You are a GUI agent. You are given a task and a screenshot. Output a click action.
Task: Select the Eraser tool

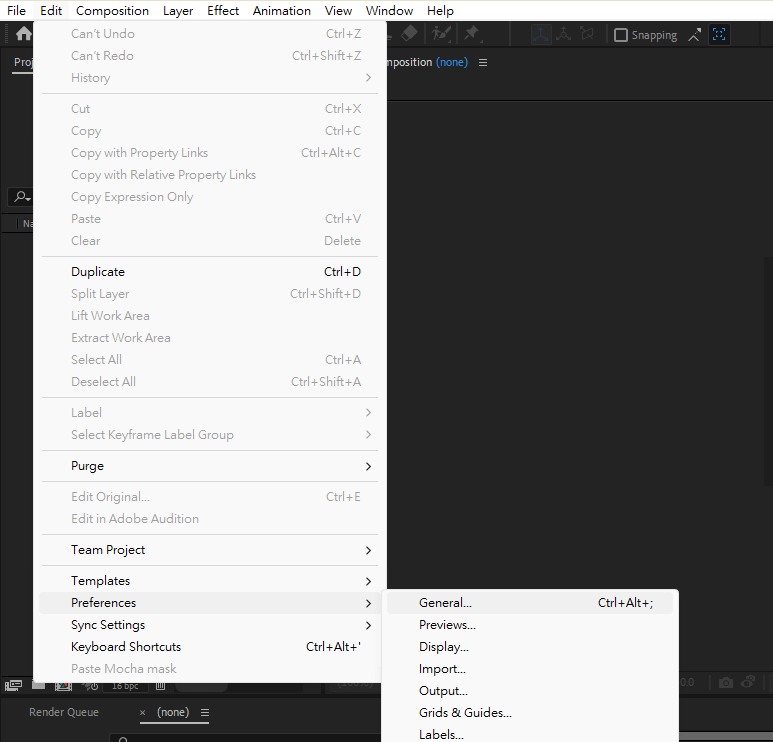click(407, 34)
